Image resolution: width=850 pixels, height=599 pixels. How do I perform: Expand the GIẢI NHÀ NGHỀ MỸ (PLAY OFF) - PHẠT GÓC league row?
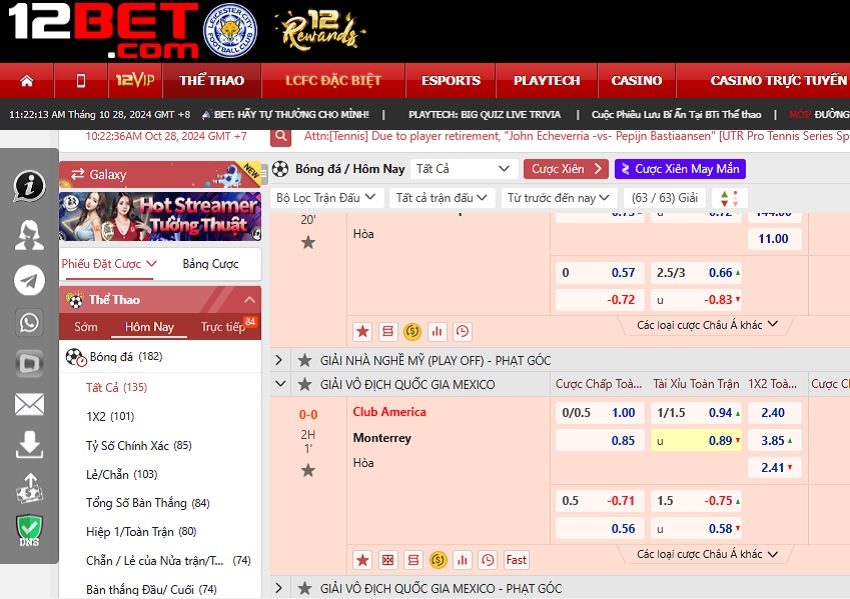pyautogui.click(x=279, y=360)
